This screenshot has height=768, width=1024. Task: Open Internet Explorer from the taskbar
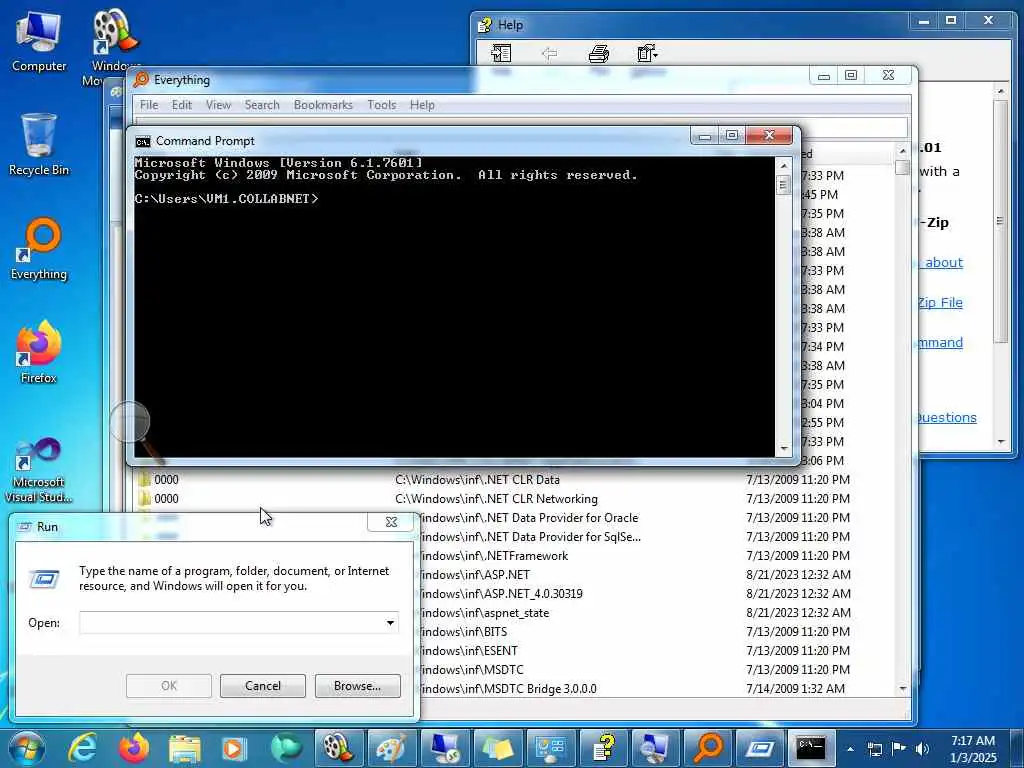[83, 748]
